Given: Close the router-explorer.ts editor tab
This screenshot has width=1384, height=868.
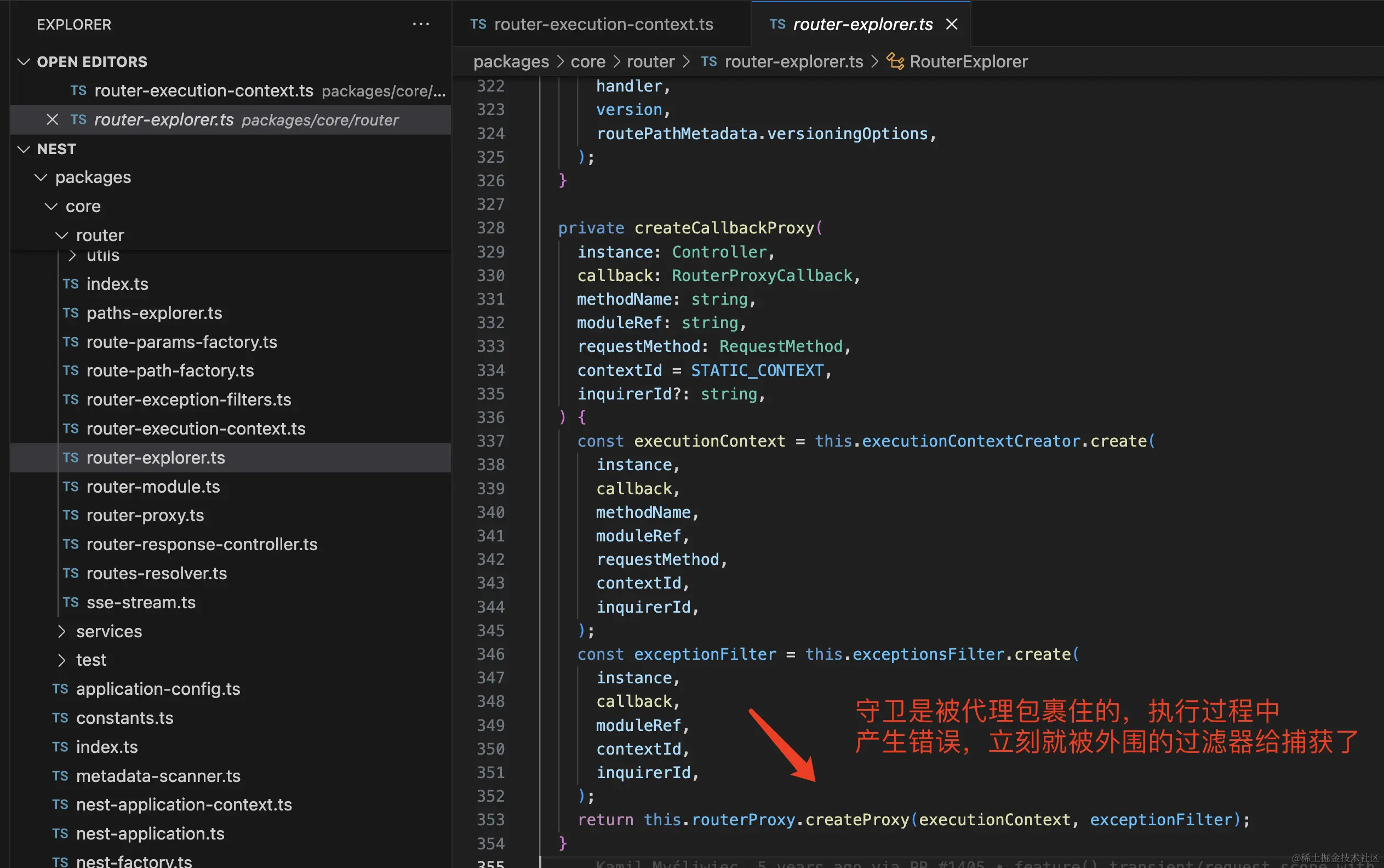Looking at the screenshot, I should pyautogui.click(x=951, y=24).
